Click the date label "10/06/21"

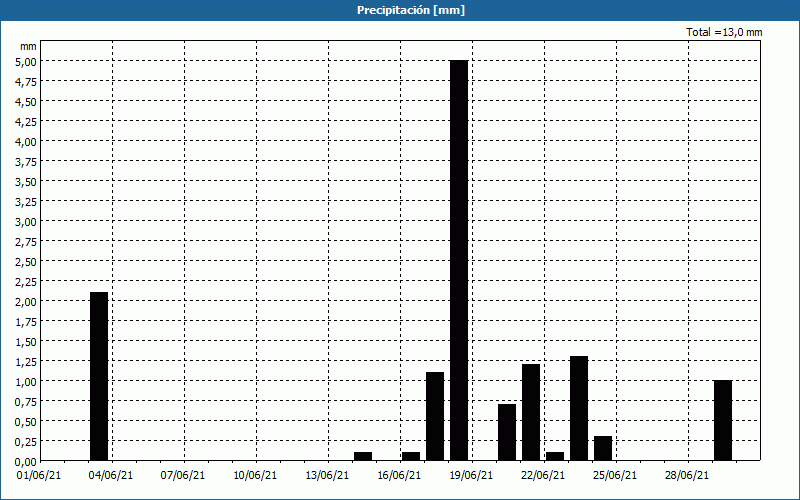point(255,475)
